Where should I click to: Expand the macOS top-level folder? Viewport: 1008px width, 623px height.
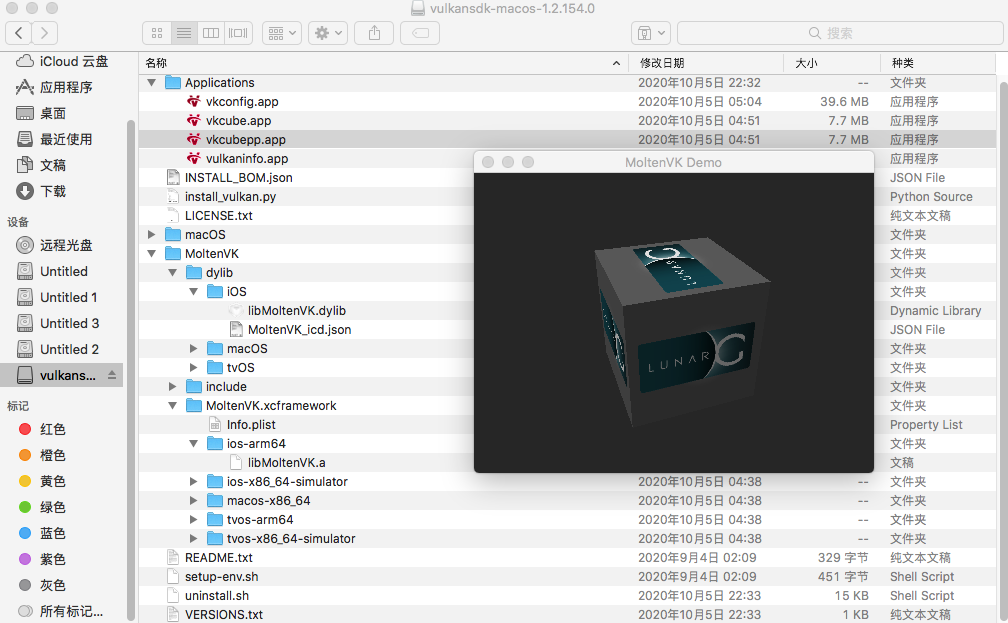pyautogui.click(x=152, y=235)
